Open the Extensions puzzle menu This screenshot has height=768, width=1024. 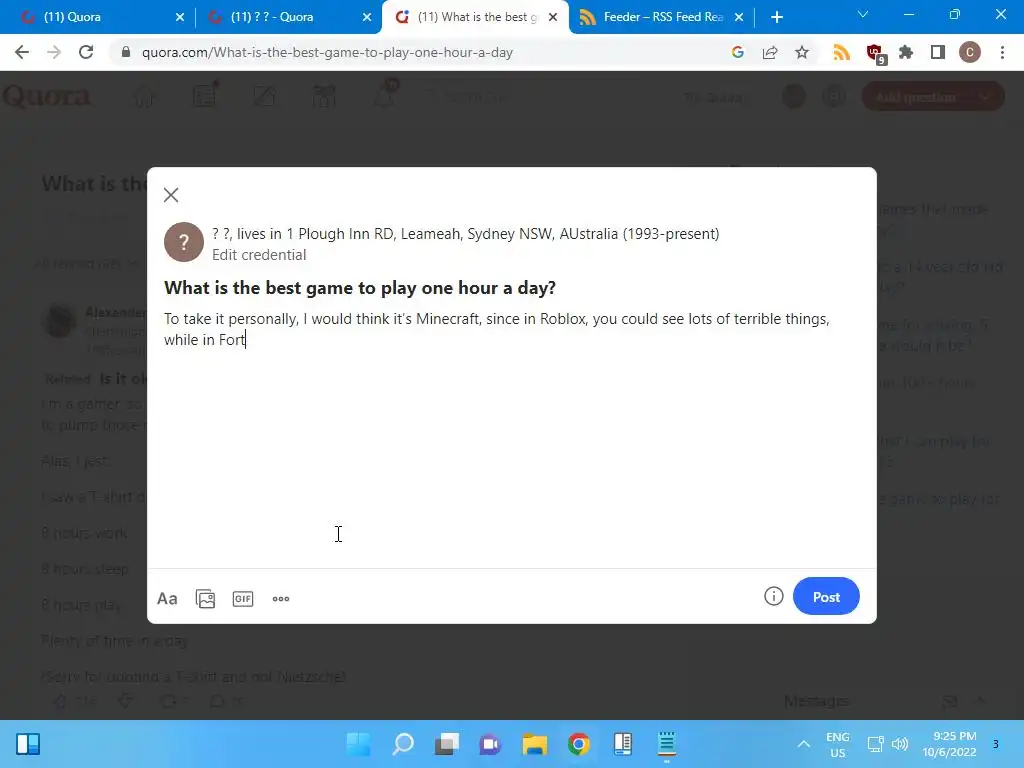tap(906, 52)
